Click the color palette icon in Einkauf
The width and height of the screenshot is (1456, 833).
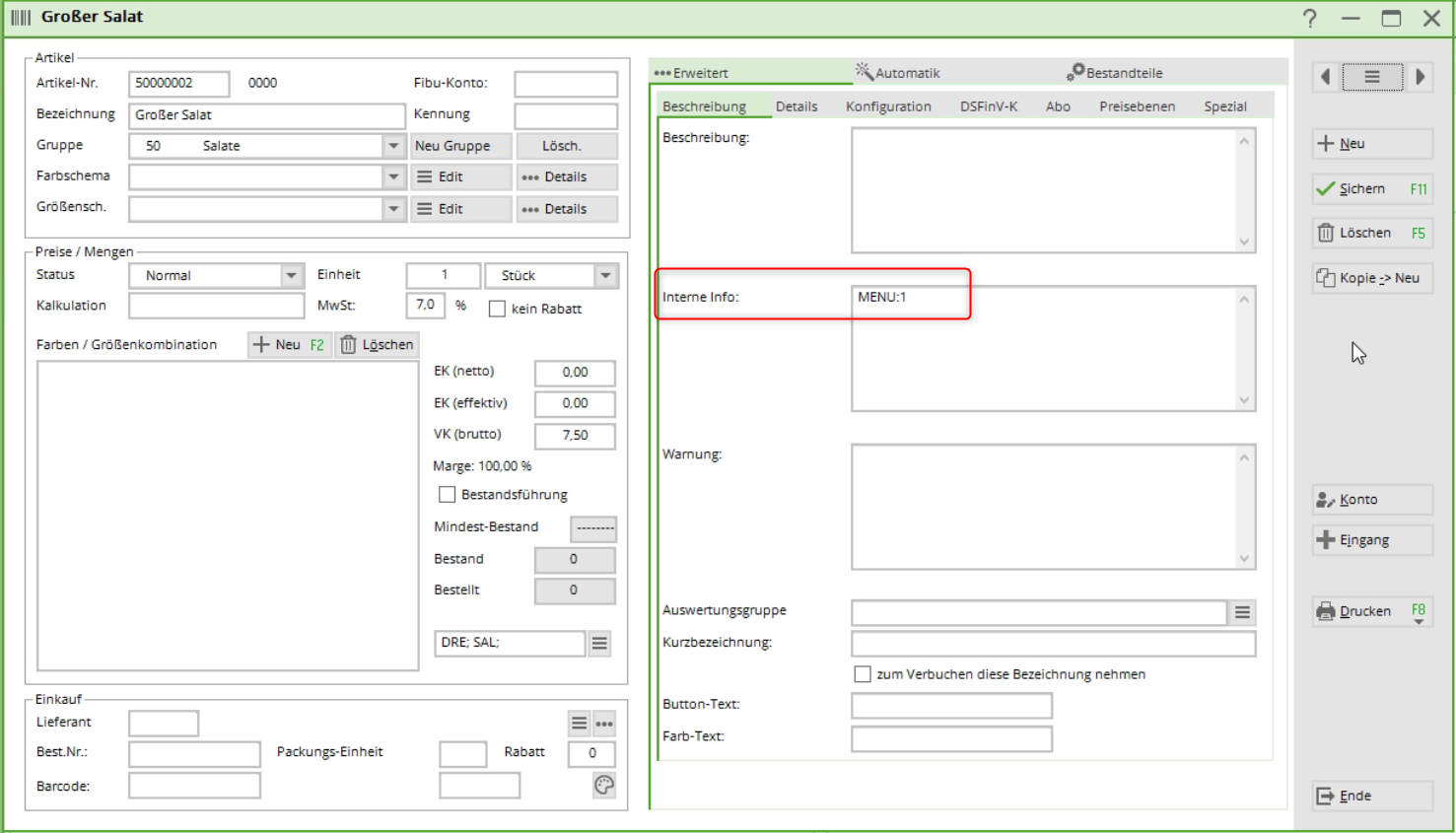tap(604, 785)
